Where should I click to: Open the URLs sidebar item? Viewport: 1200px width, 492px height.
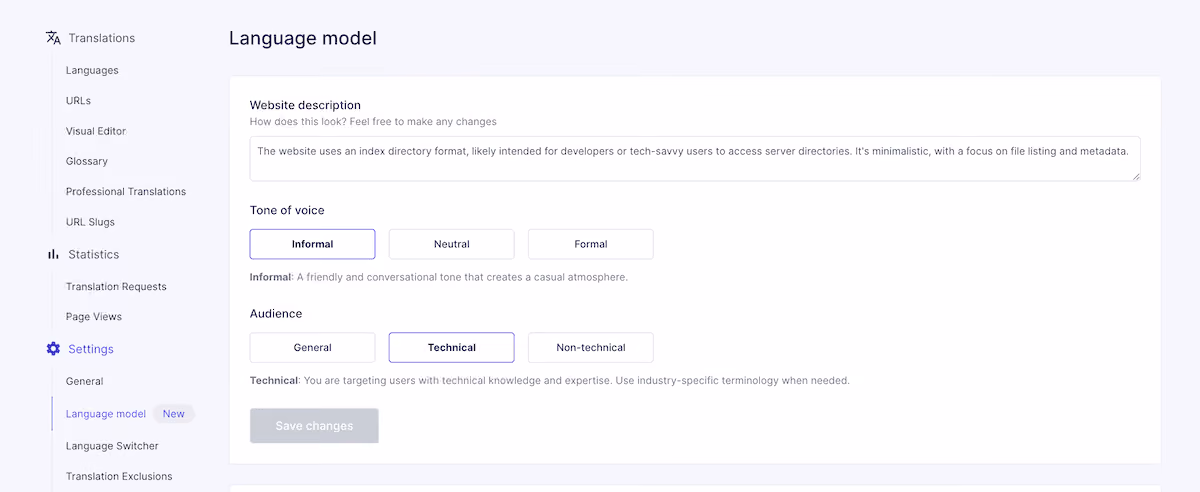[x=78, y=101]
